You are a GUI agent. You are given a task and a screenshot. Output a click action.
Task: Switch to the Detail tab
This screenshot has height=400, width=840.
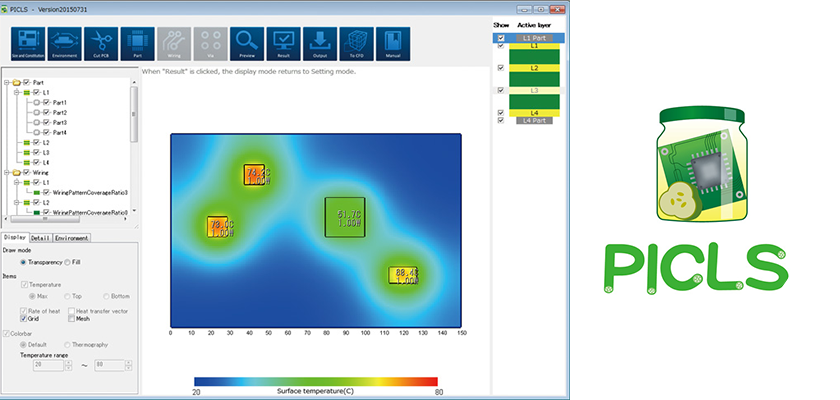tap(40, 238)
